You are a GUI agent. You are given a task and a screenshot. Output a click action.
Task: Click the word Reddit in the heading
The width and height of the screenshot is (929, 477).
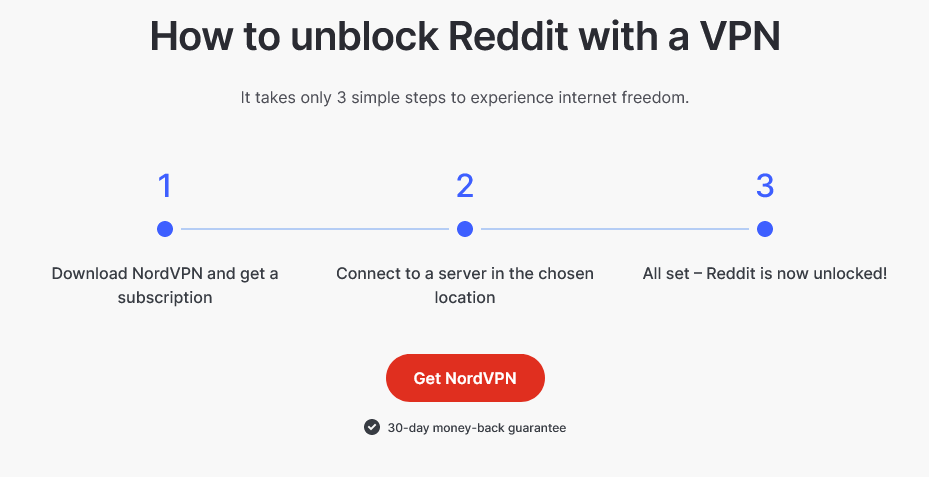[x=507, y=37]
